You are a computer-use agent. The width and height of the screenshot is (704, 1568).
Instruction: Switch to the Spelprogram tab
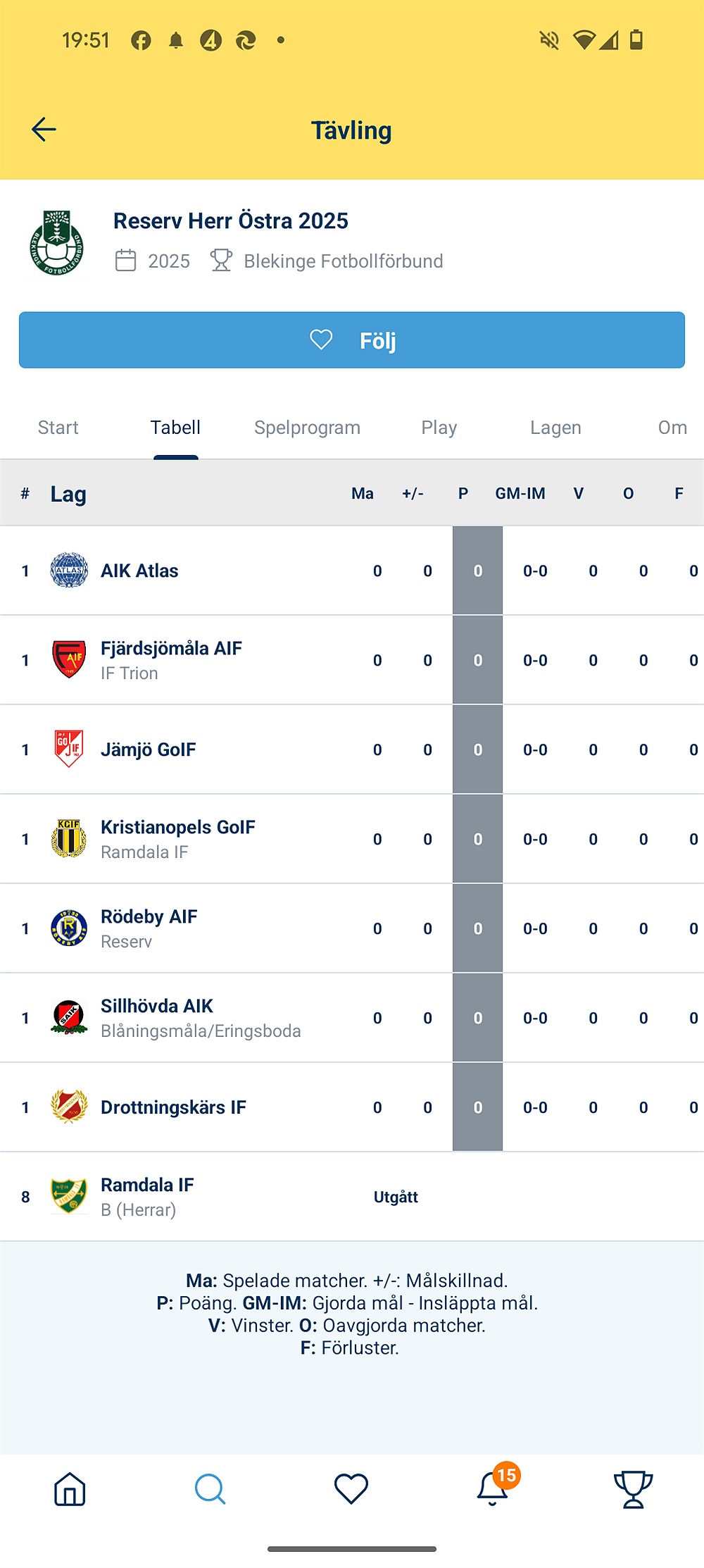[307, 428]
